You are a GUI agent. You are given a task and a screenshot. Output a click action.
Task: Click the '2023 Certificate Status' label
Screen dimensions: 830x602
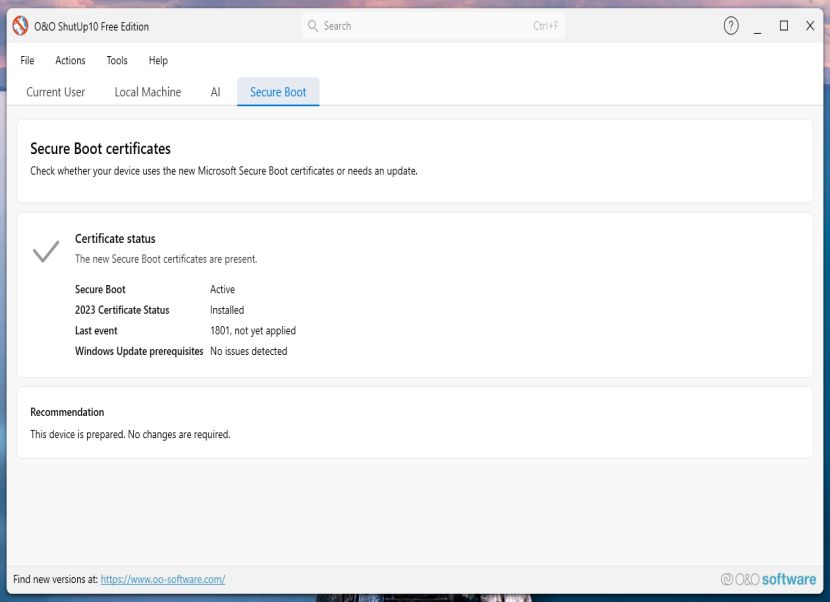point(122,310)
